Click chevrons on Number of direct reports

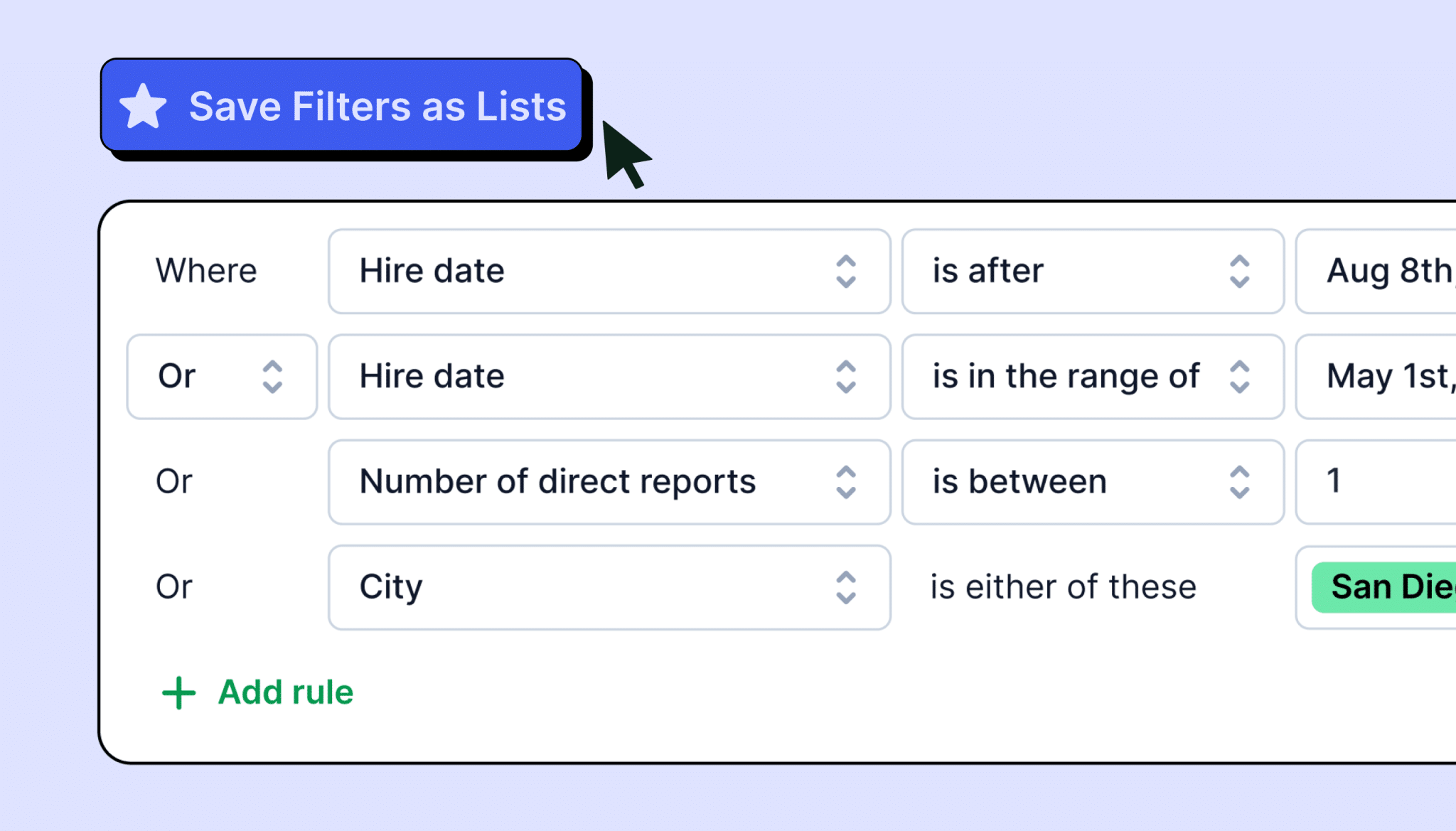point(845,482)
